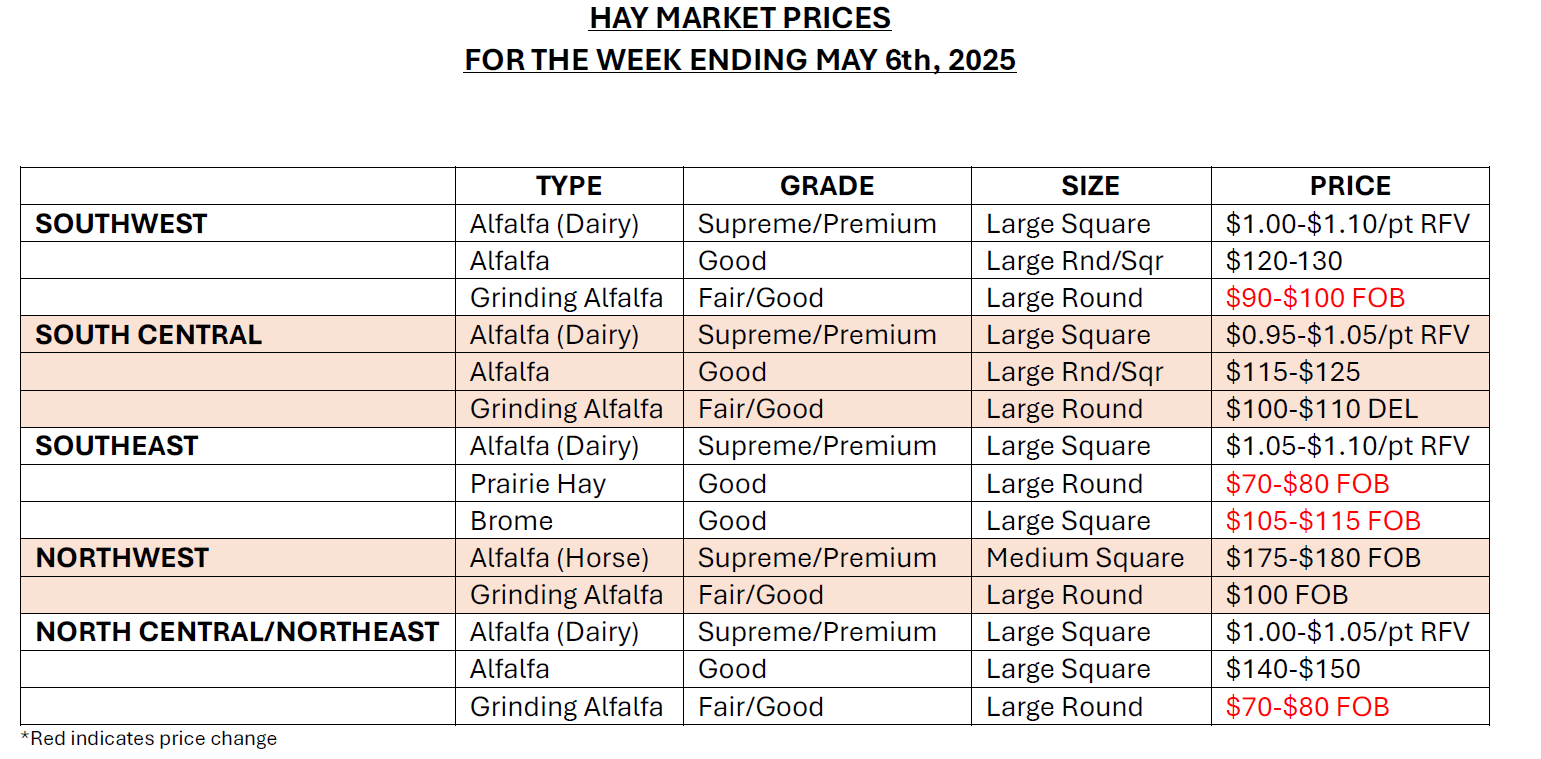Select the TYPE column header

568,186
